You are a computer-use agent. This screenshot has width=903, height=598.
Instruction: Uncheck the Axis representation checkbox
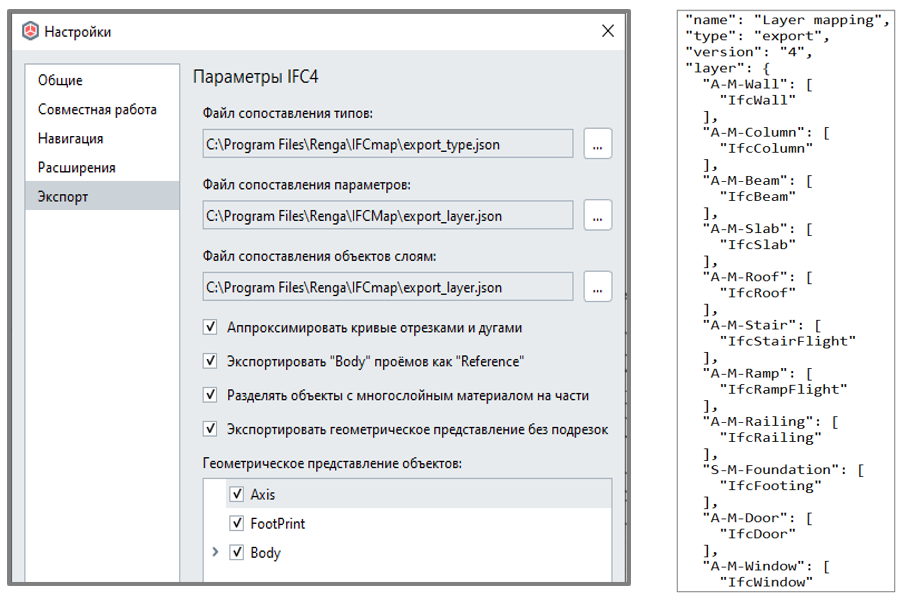[236, 494]
